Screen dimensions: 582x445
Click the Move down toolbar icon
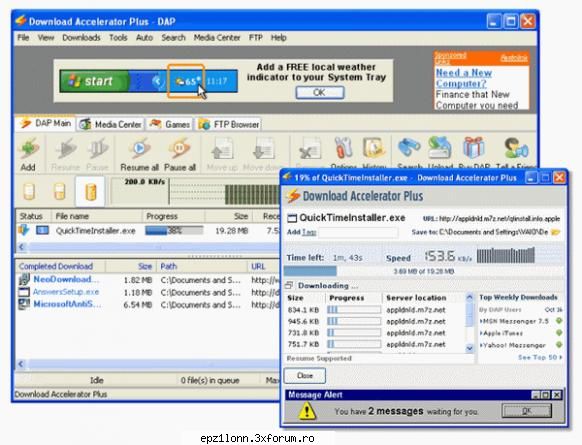pyautogui.click(x=263, y=149)
